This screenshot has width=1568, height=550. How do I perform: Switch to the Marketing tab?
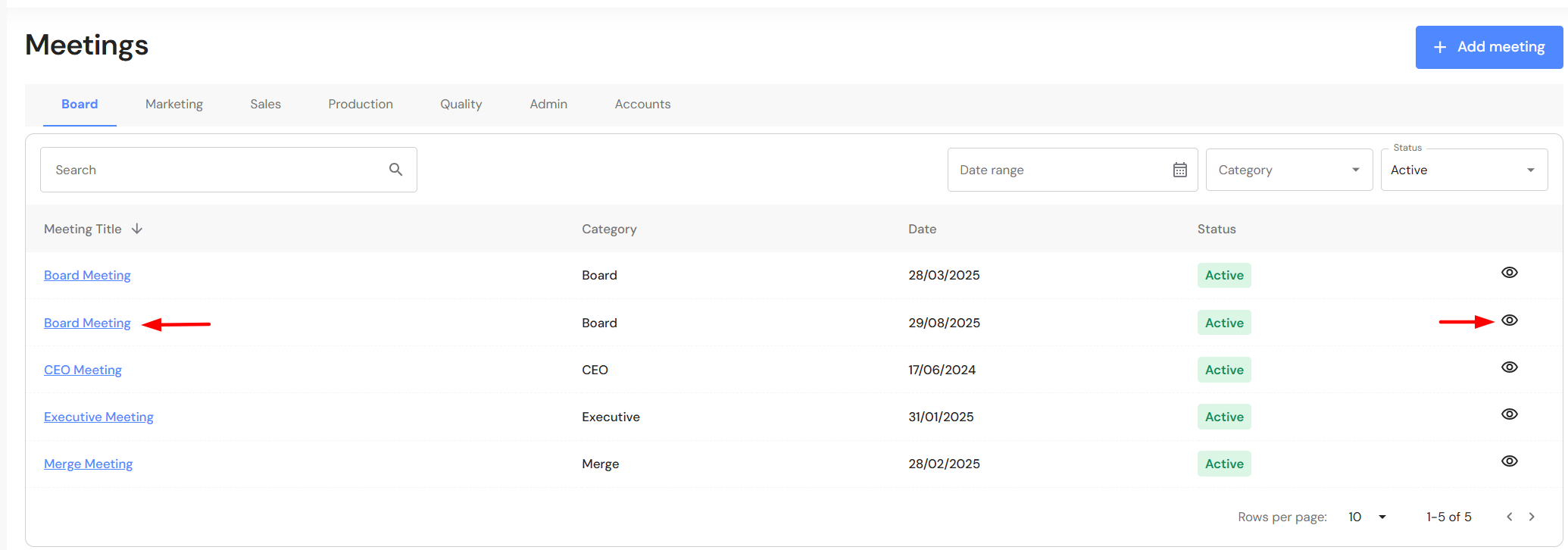point(174,105)
